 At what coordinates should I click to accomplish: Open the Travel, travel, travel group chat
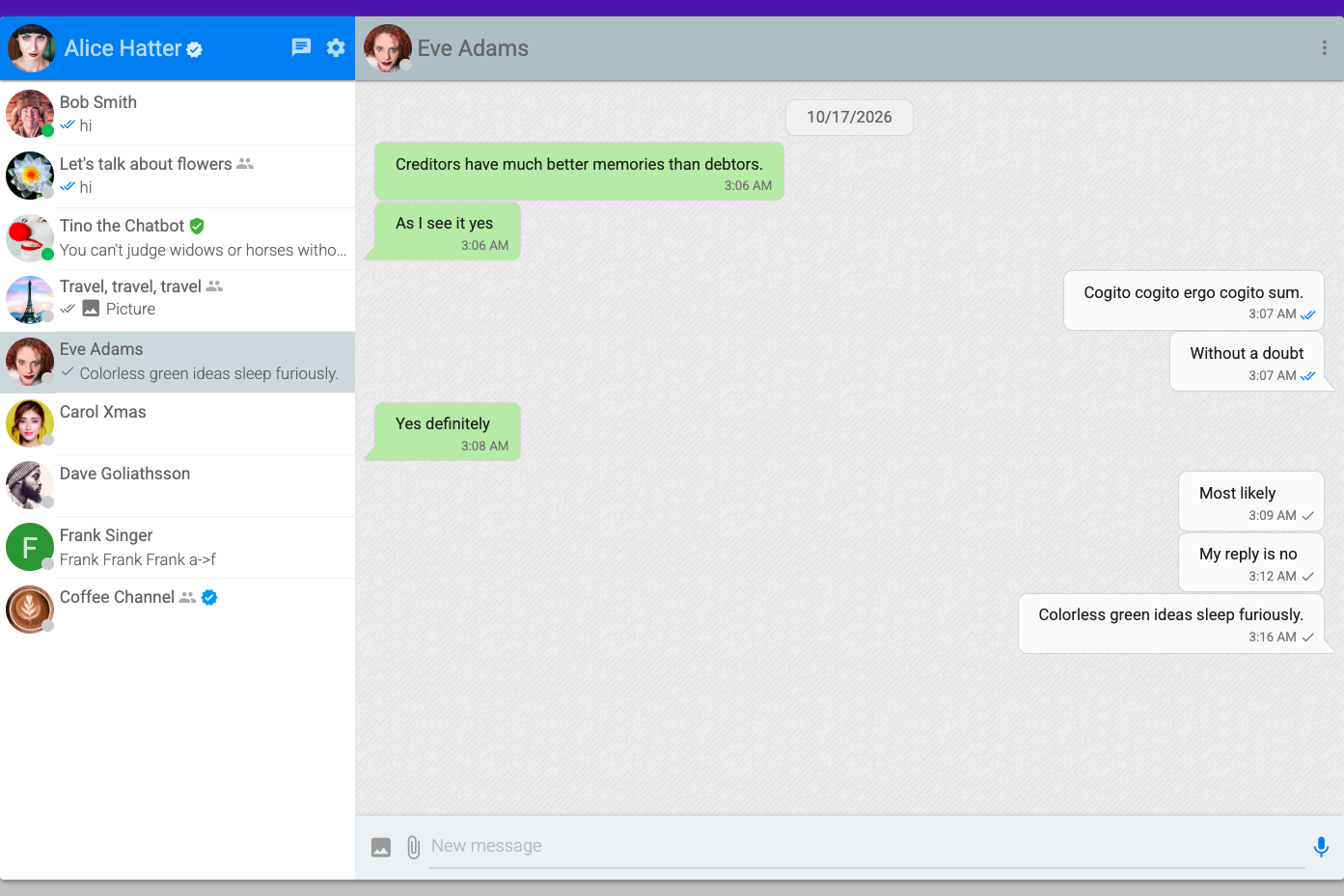(x=178, y=300)
